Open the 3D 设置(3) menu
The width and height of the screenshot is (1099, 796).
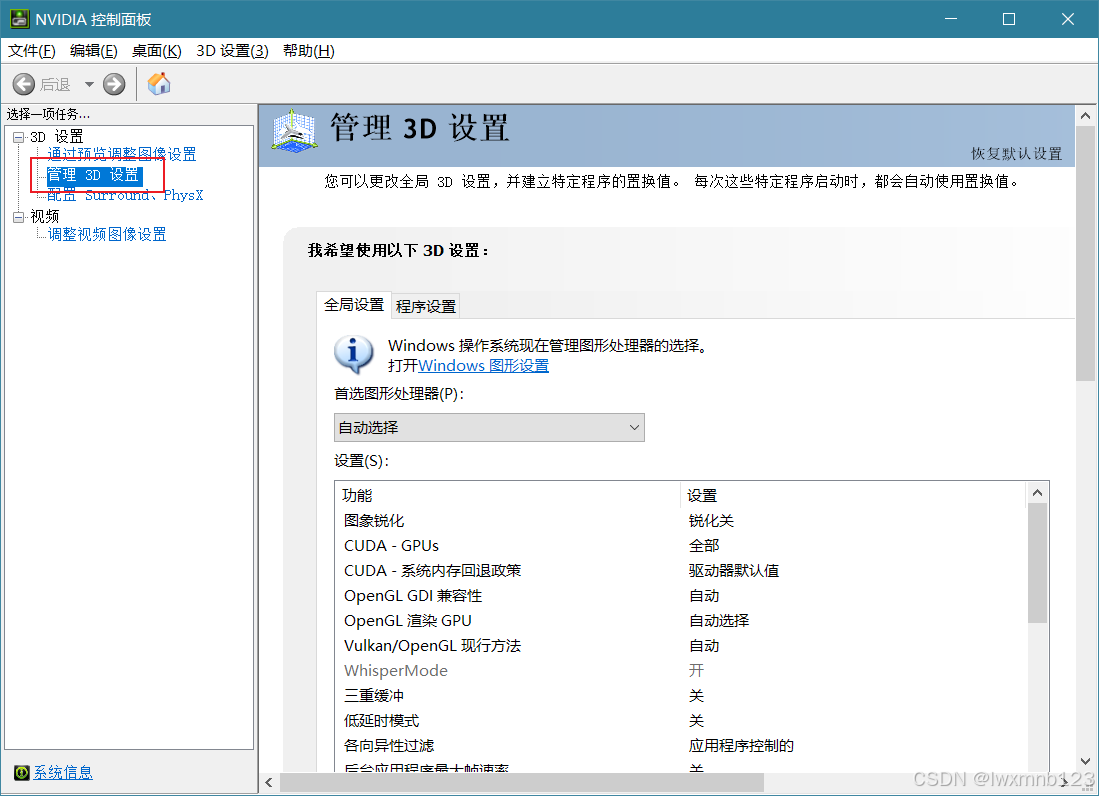click(x=232, y=51)
